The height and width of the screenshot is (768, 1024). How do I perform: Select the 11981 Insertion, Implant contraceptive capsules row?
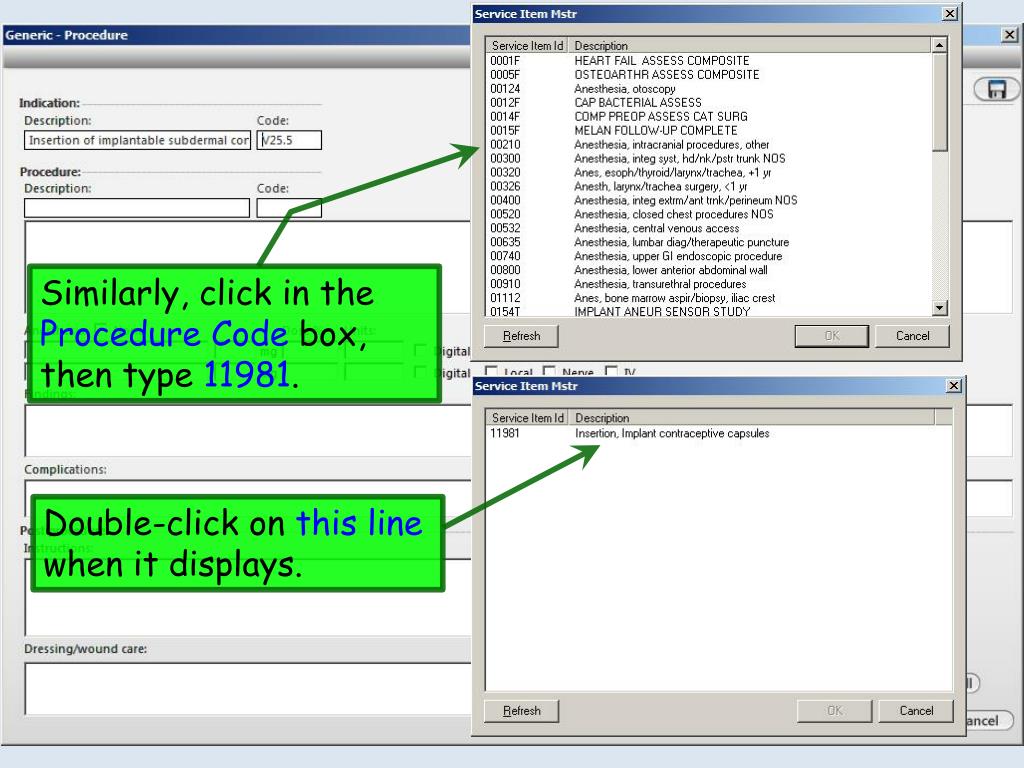click(x=714, y=433)
